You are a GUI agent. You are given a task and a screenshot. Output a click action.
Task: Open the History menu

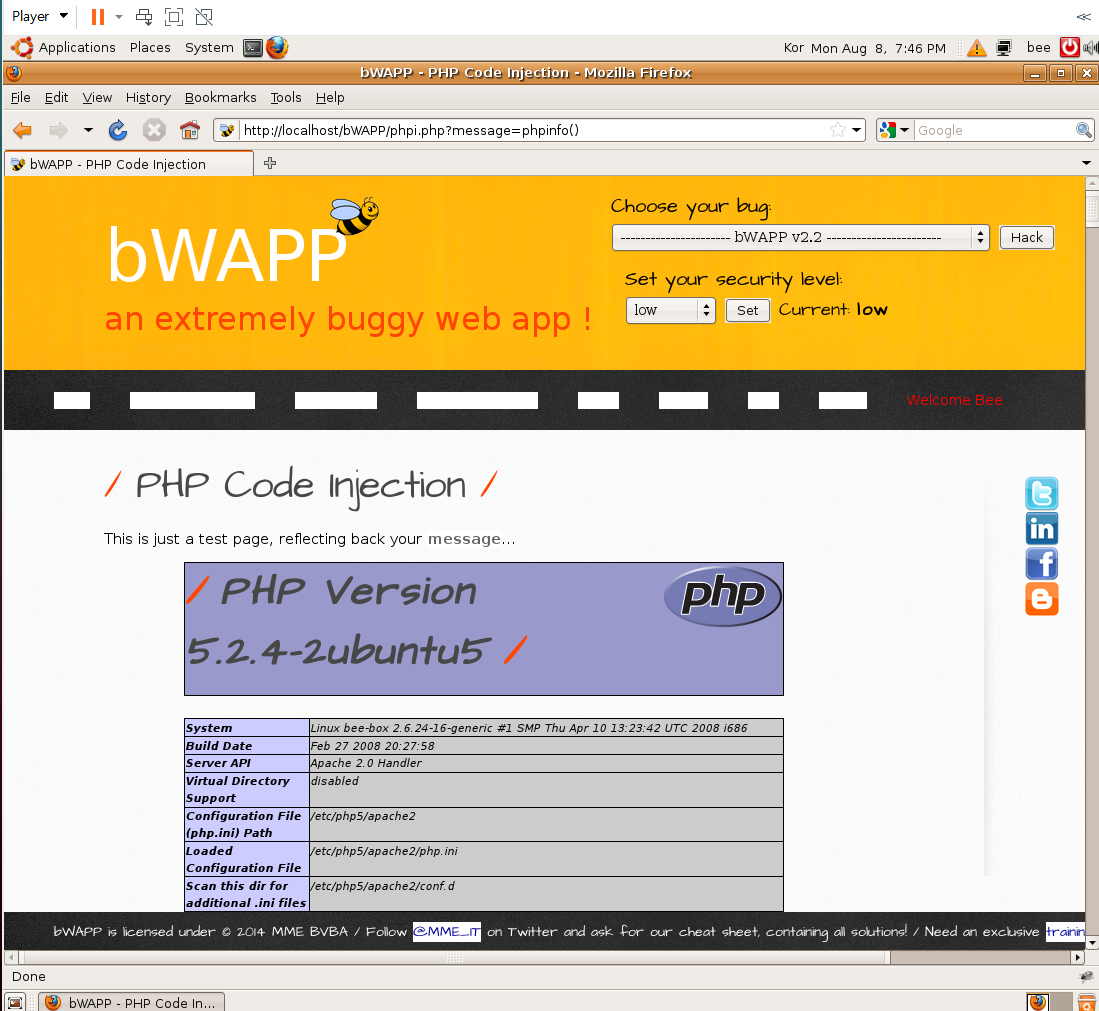point(148,97)
